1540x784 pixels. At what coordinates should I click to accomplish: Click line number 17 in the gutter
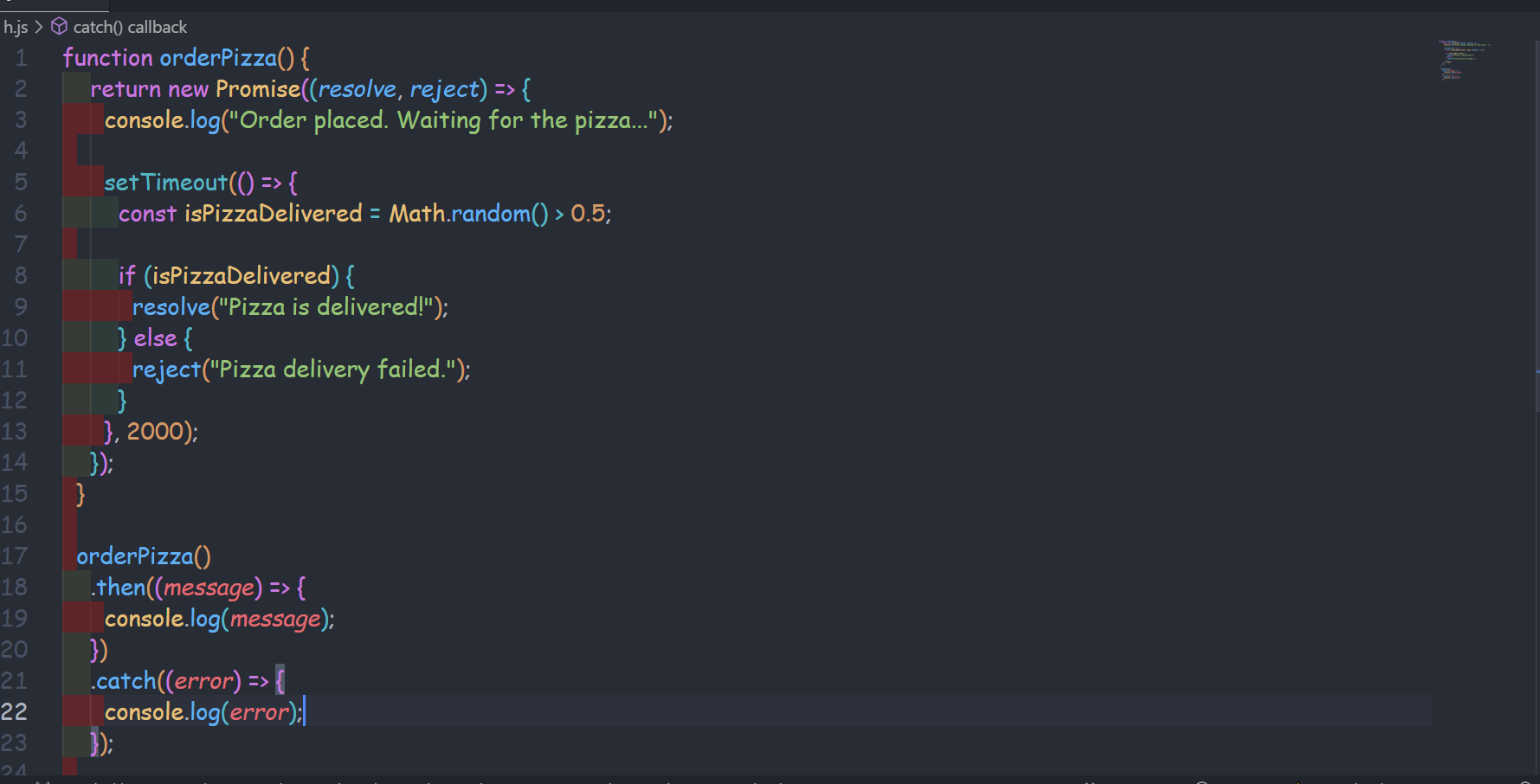pyautogui.click(x=15, y=556)
